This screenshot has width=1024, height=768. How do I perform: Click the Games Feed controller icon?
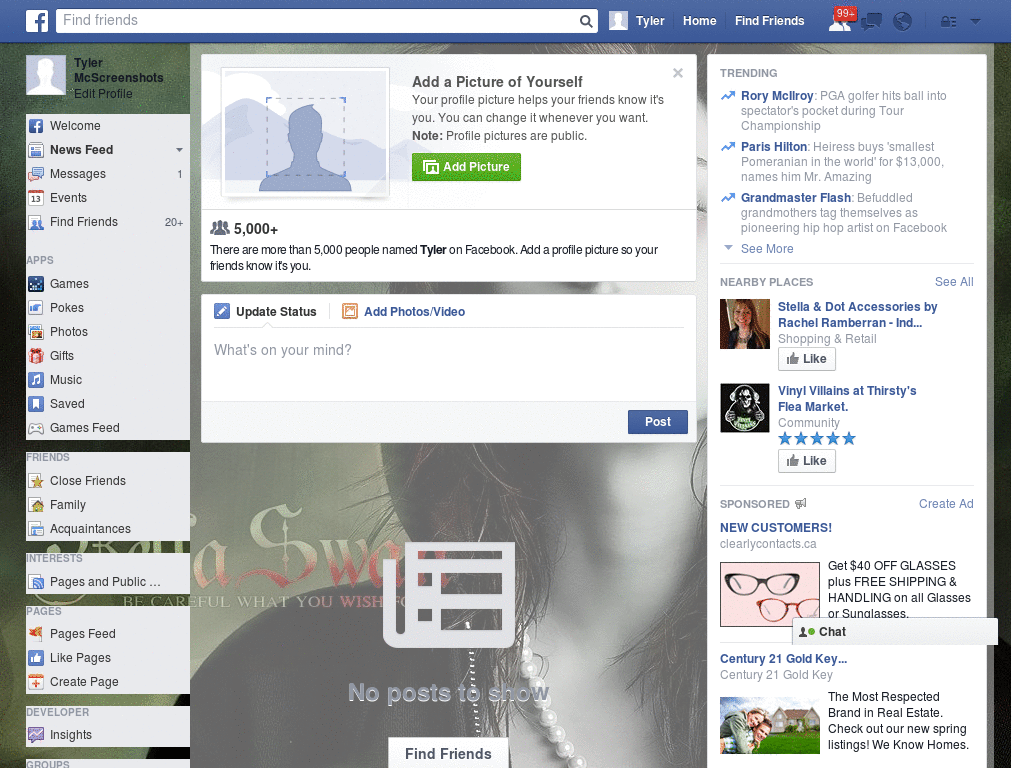tap(36, 428)
